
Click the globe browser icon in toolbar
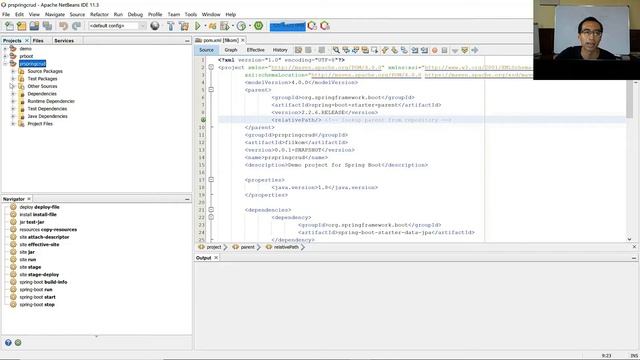pos(155,26)
